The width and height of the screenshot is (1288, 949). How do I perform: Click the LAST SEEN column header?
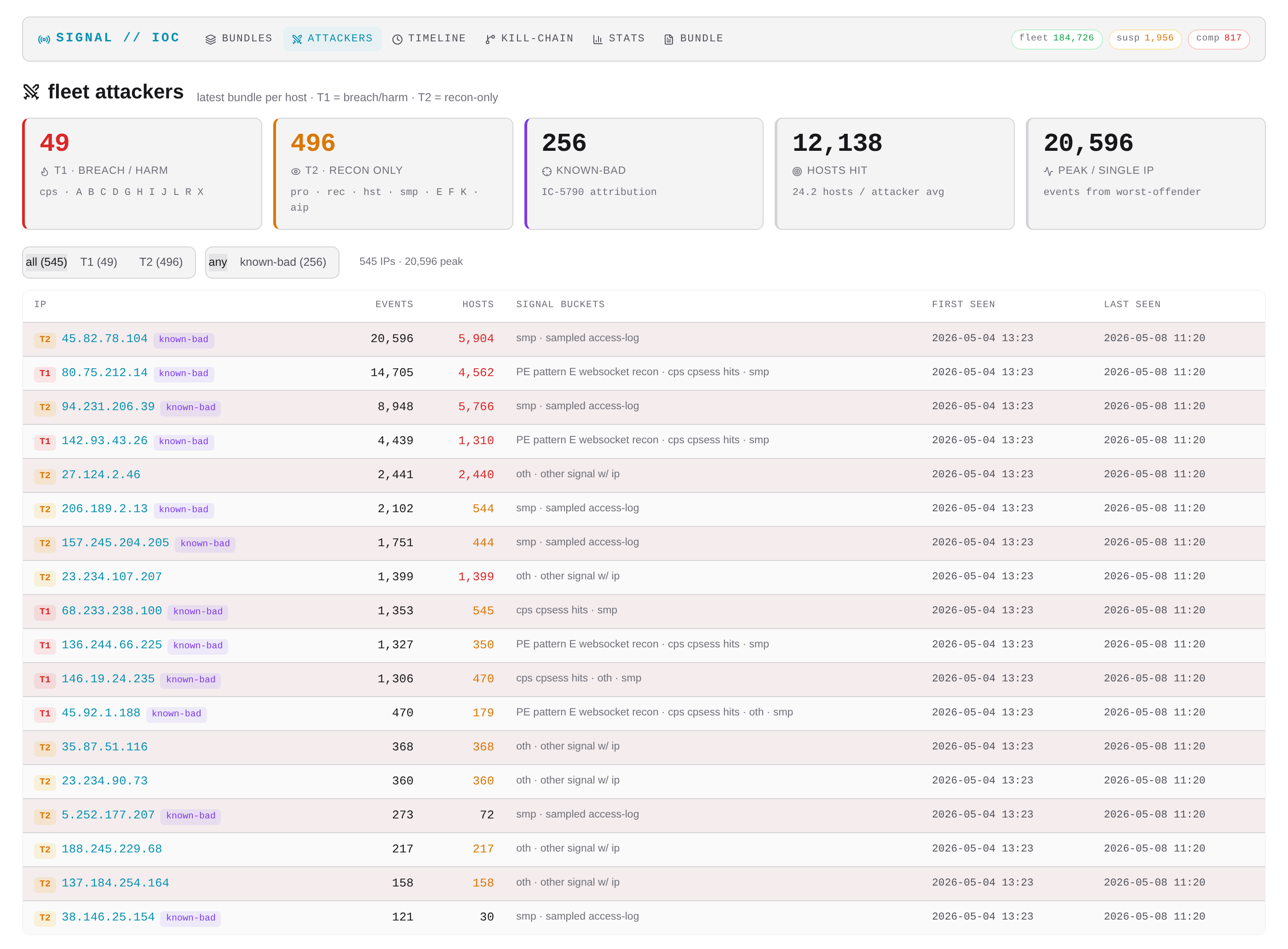pos(1132,304)
